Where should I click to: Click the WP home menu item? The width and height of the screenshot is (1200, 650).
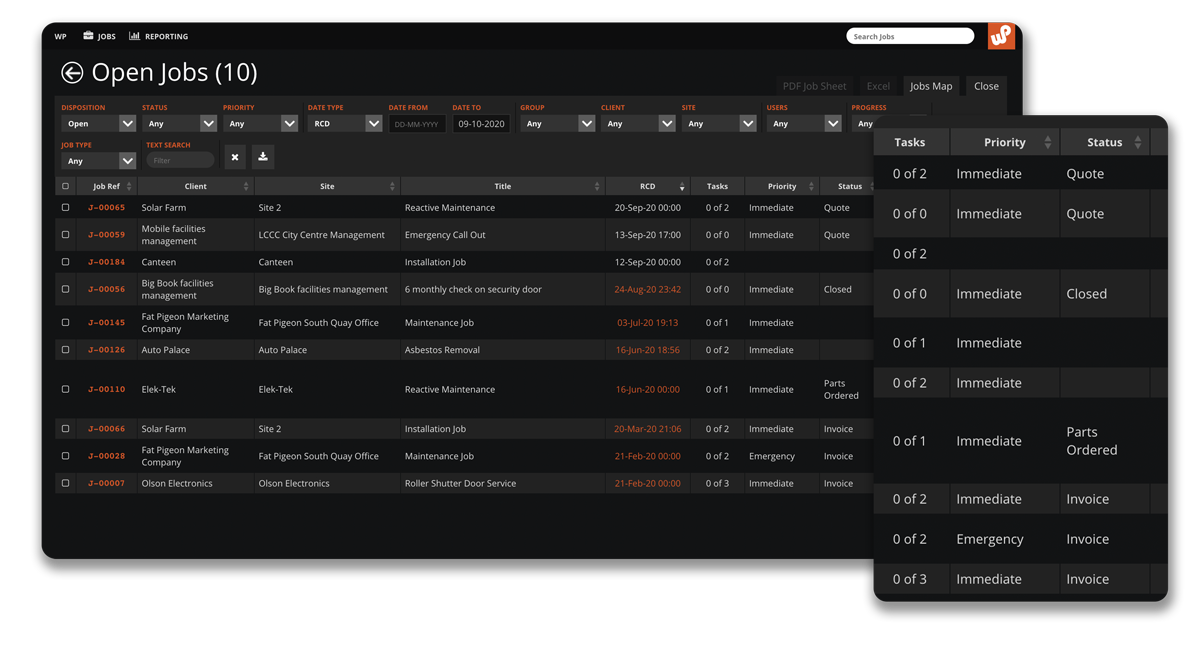pos(60,36)
